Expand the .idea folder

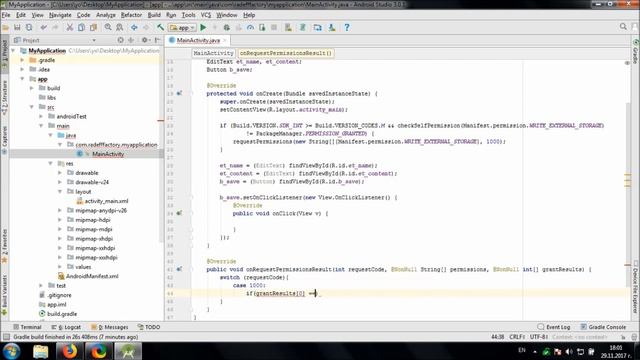point(22,69)
